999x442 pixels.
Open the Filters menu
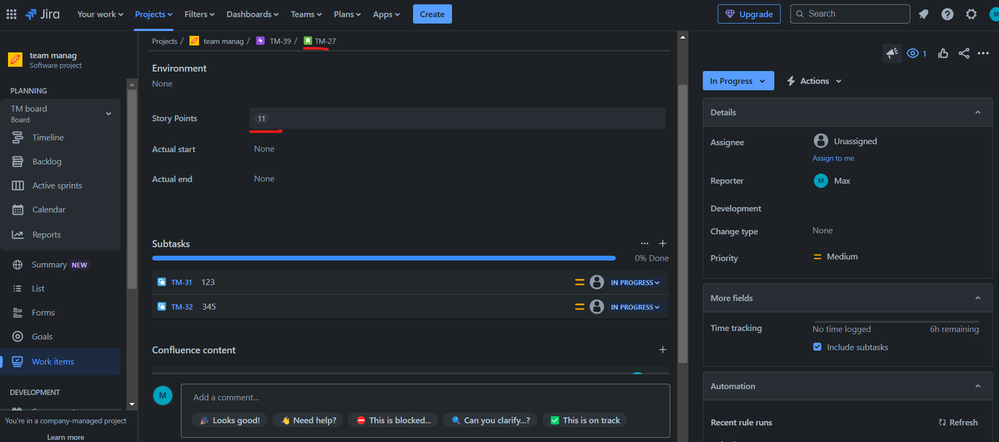pos(199,14)
